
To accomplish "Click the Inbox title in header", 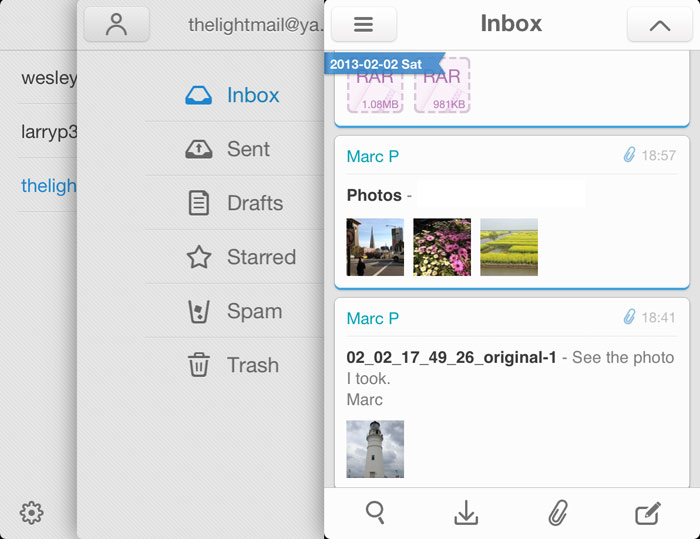I will (x=511, y=23).
